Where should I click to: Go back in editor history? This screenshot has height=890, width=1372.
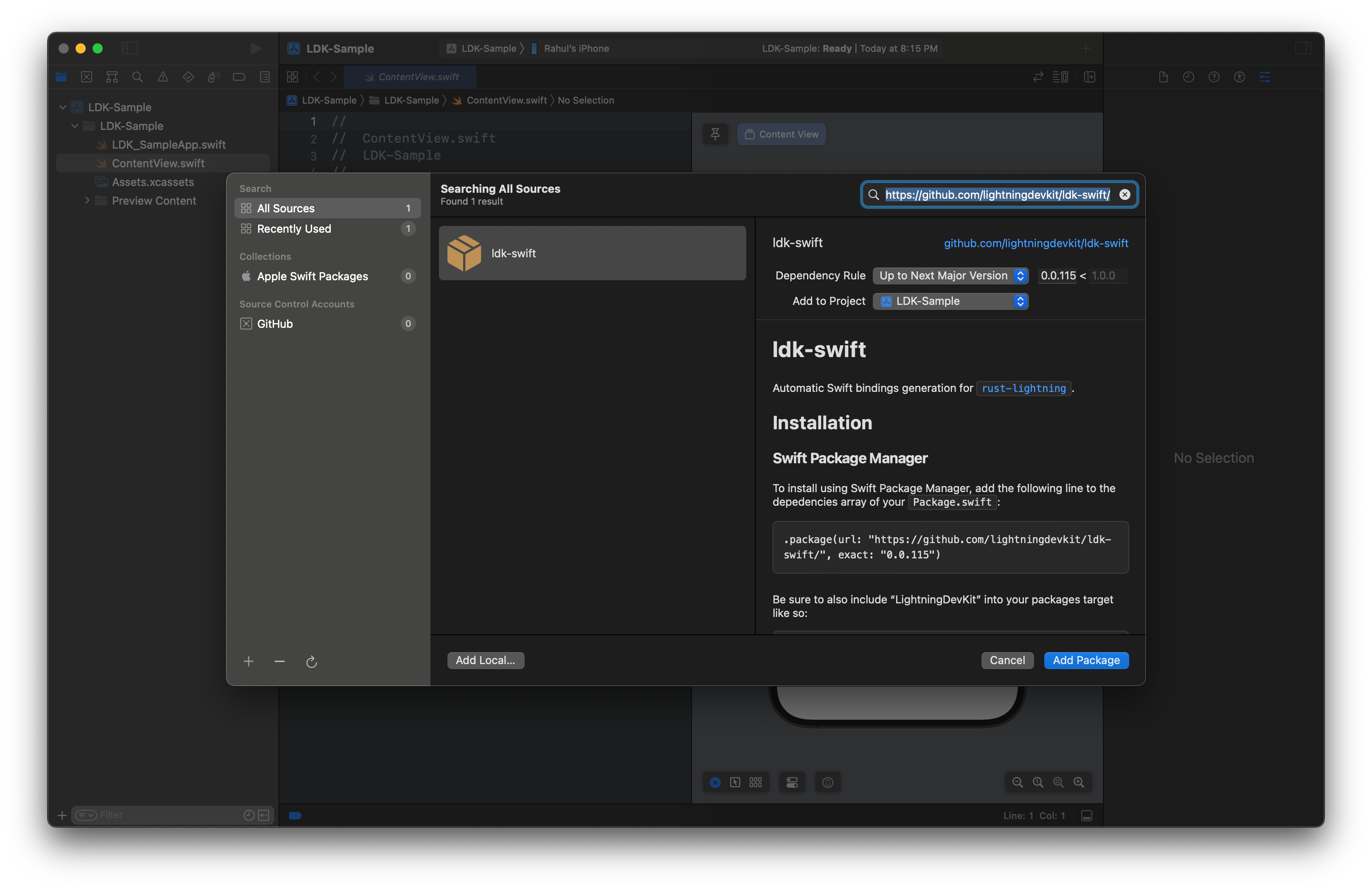(317, 77)
